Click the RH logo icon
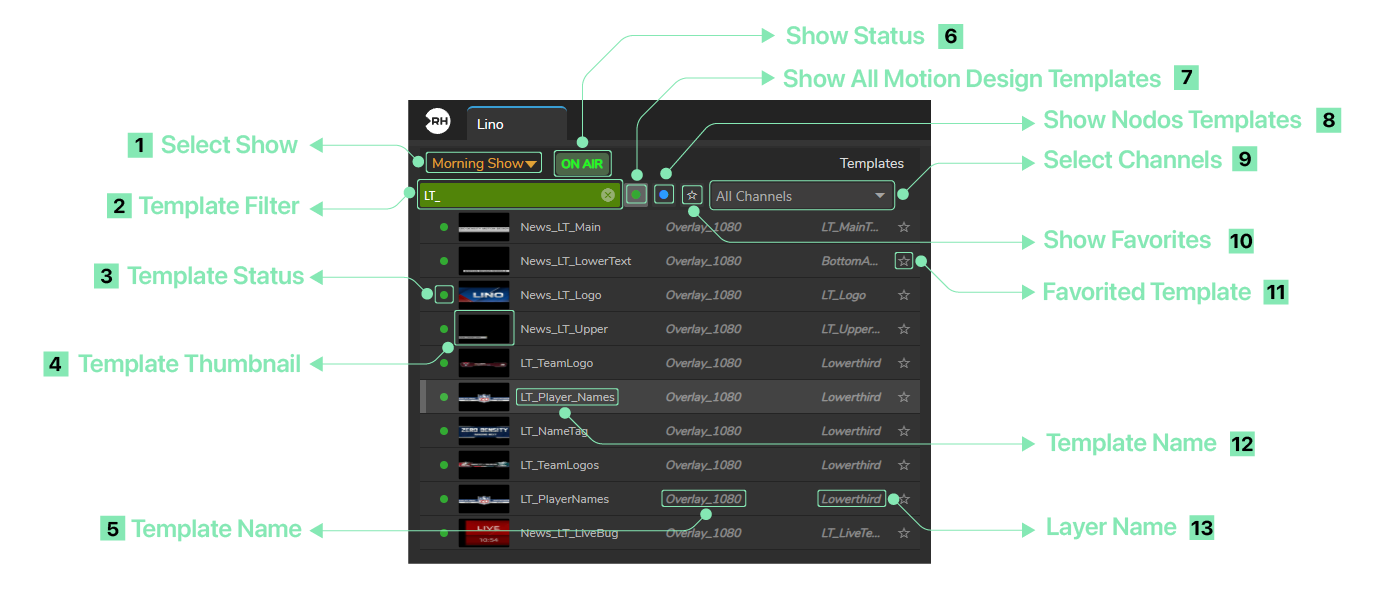Image resolution: width=1375 pixels, height=601 pixels. pyautogui.click(x=437, y=122)
